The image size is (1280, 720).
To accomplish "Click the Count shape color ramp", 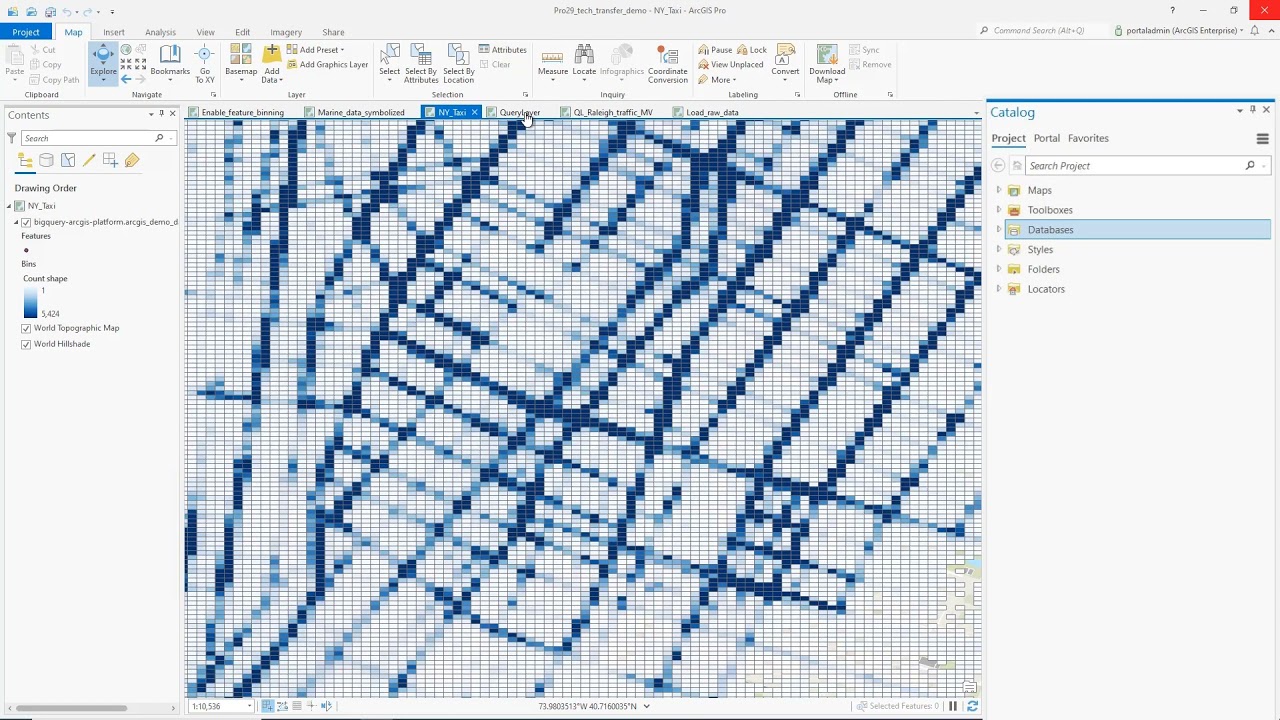I will click(x=31, y=302).
